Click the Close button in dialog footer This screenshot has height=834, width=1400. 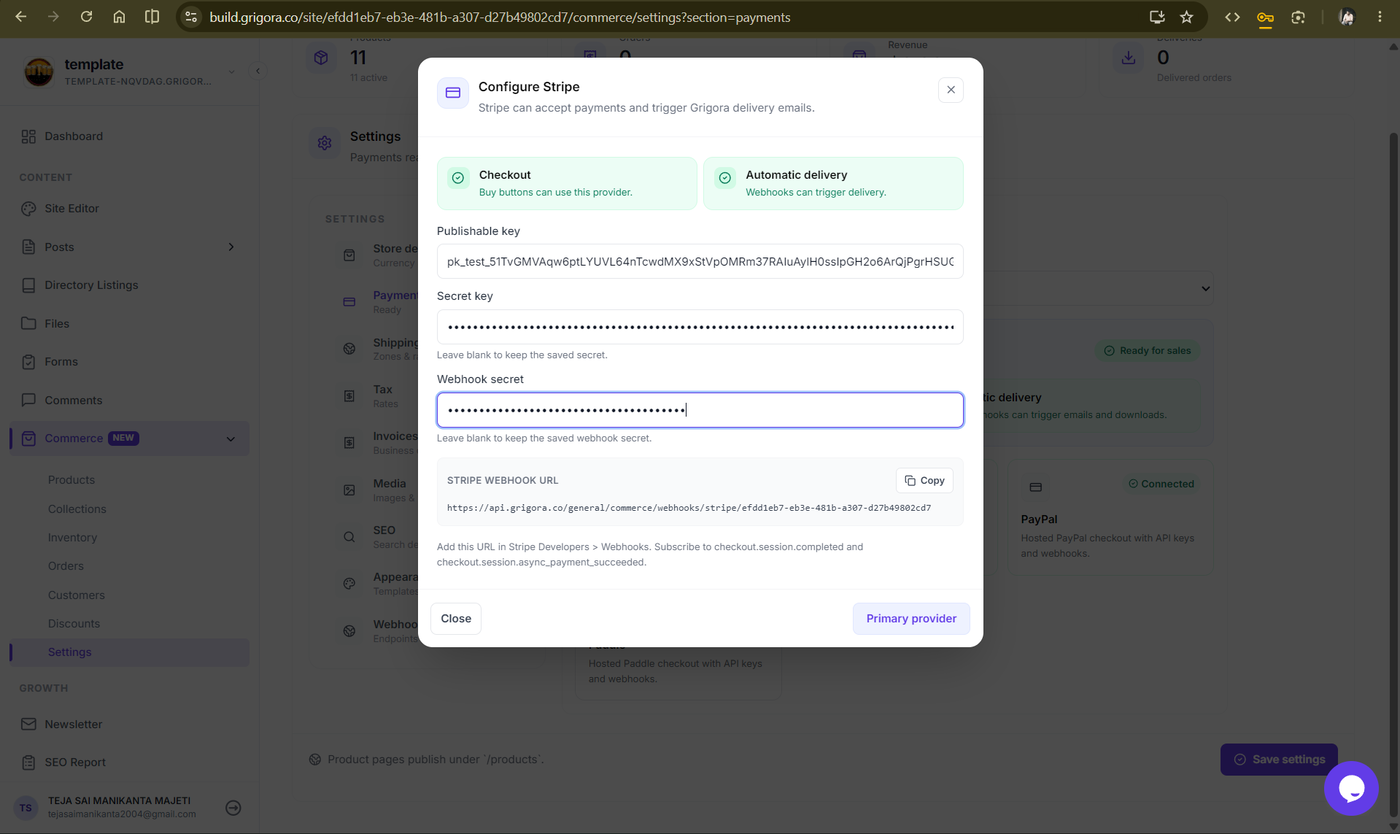(456, 618)
